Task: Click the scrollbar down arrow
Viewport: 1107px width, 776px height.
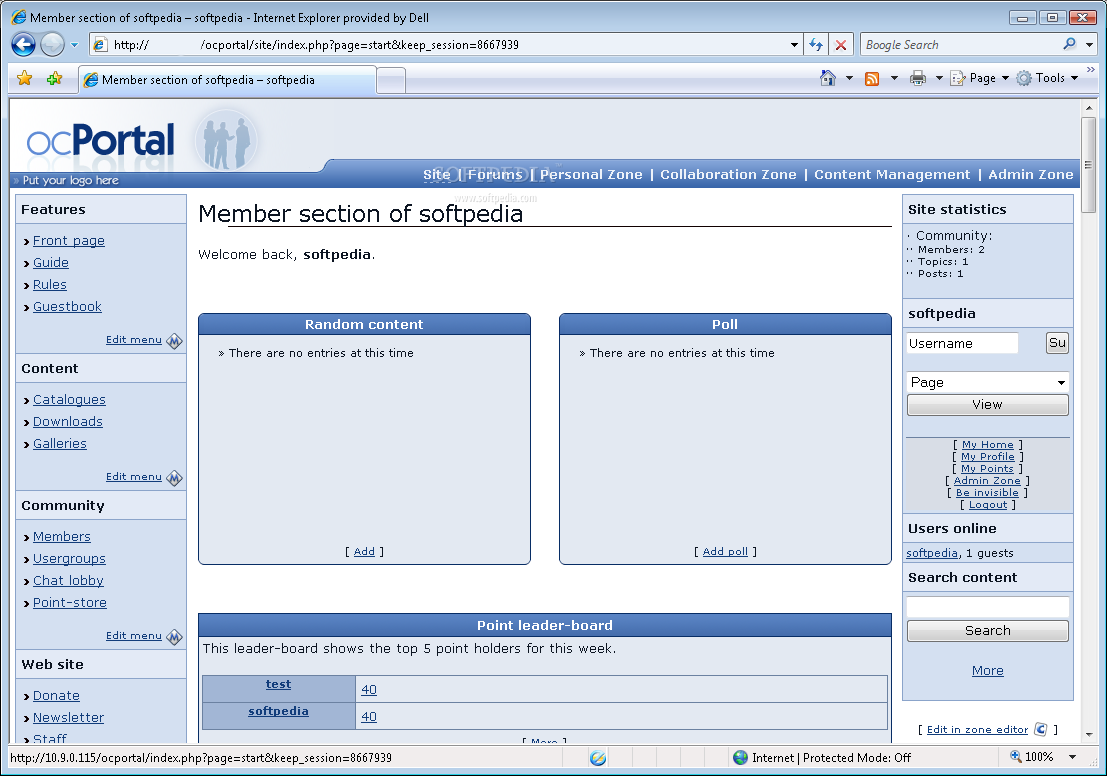Action: (x=1088, y=735)
